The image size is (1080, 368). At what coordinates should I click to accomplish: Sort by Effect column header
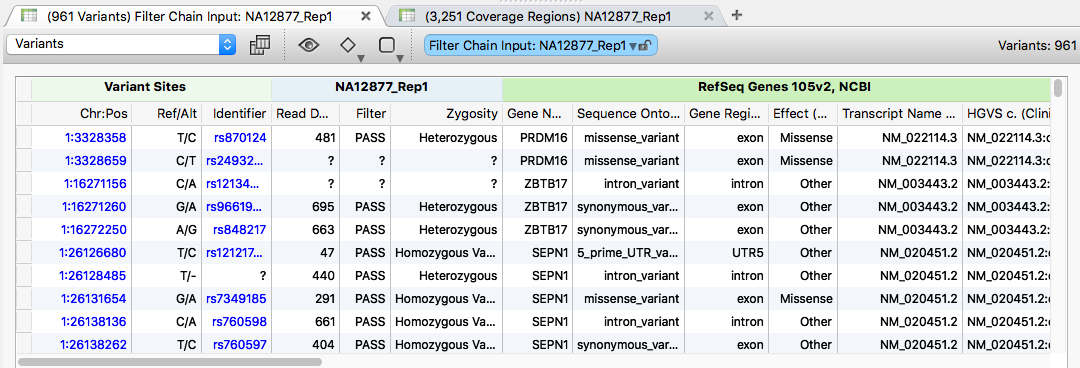click(803, 114)
